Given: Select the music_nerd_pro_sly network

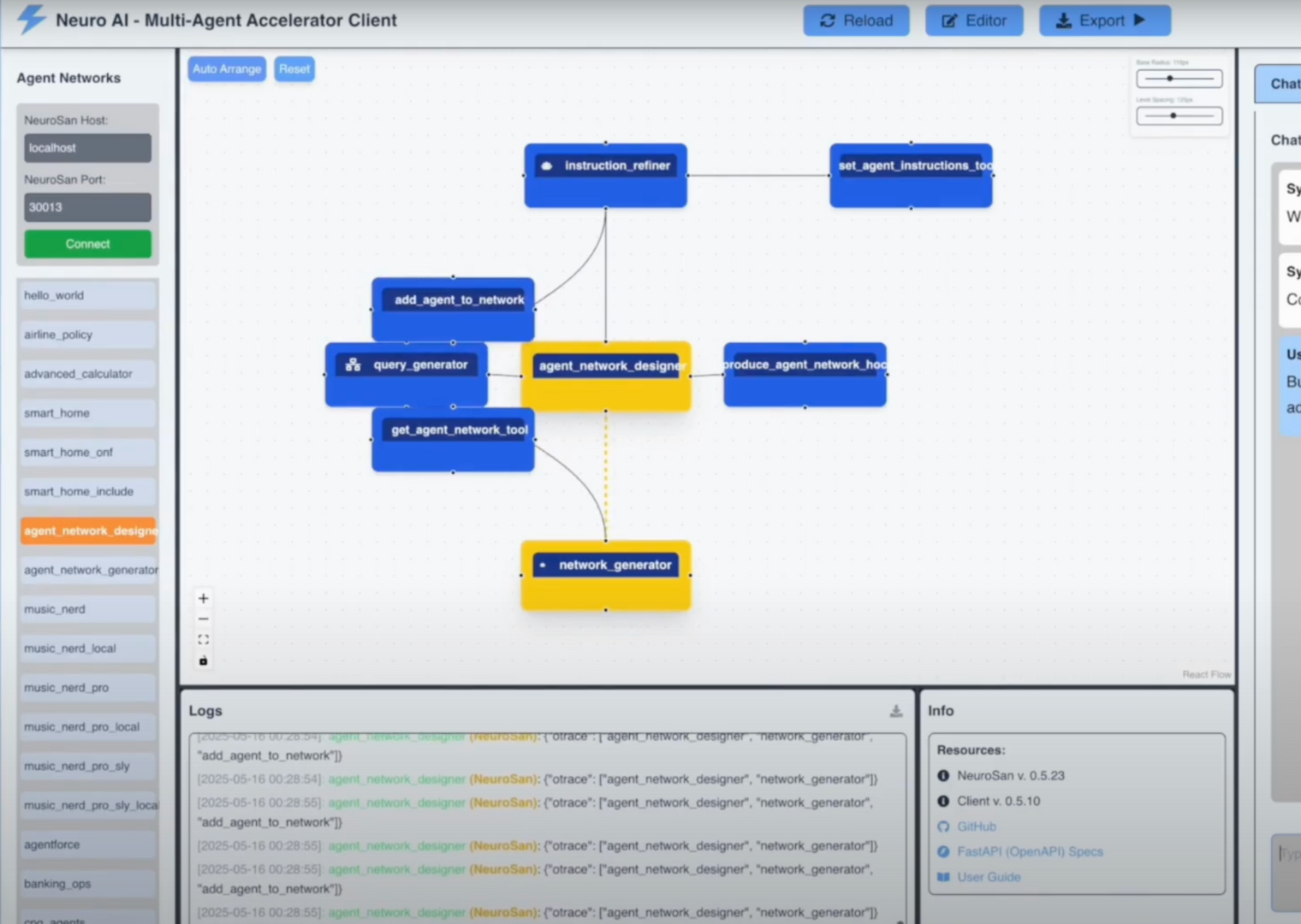Looking at the screenshot, I should (87, 767).
